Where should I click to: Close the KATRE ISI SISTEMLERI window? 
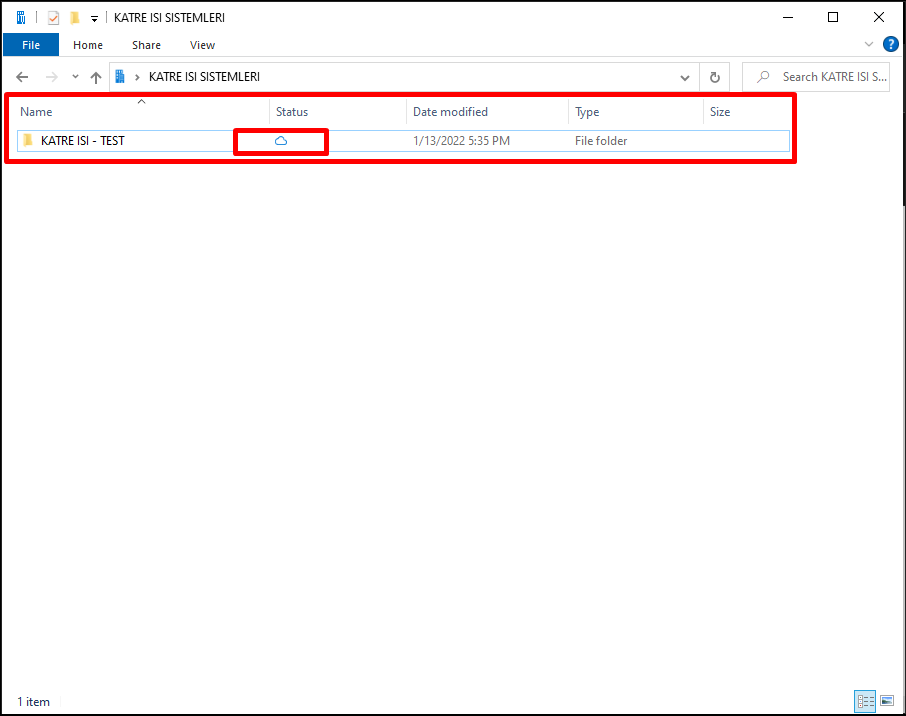(878, 17)
